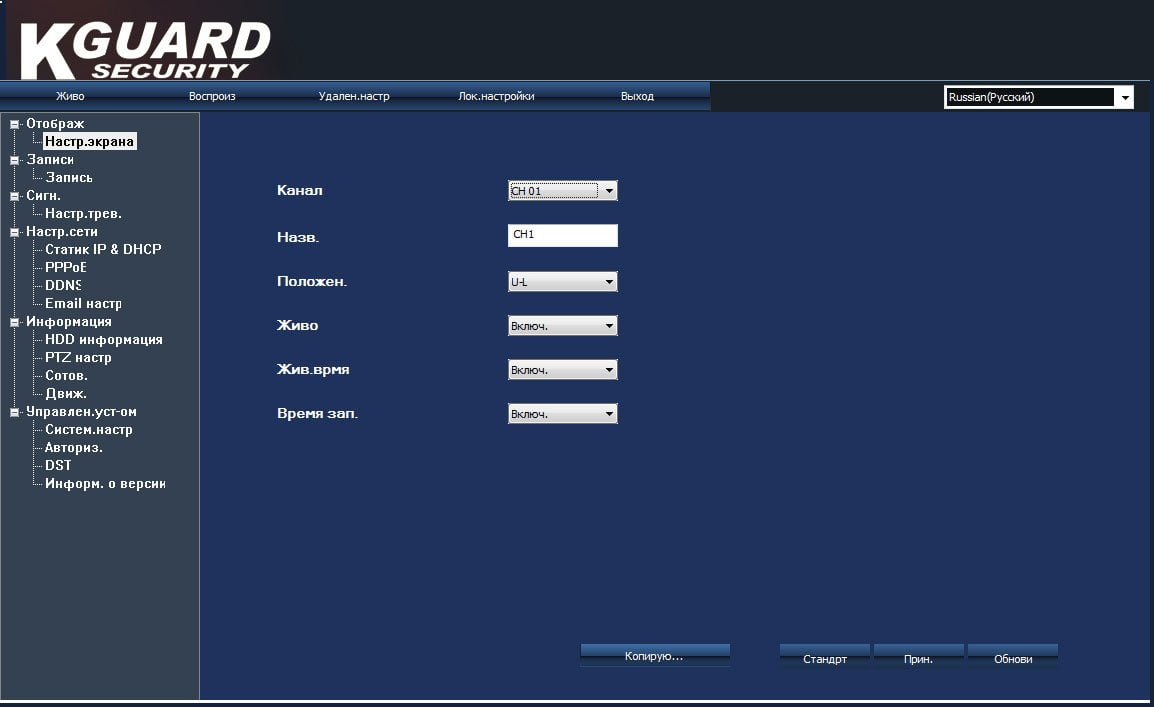This screenshot has width=1154, height=707.
Task: Select Настр.трев. tree item
Action: [83, 213]
